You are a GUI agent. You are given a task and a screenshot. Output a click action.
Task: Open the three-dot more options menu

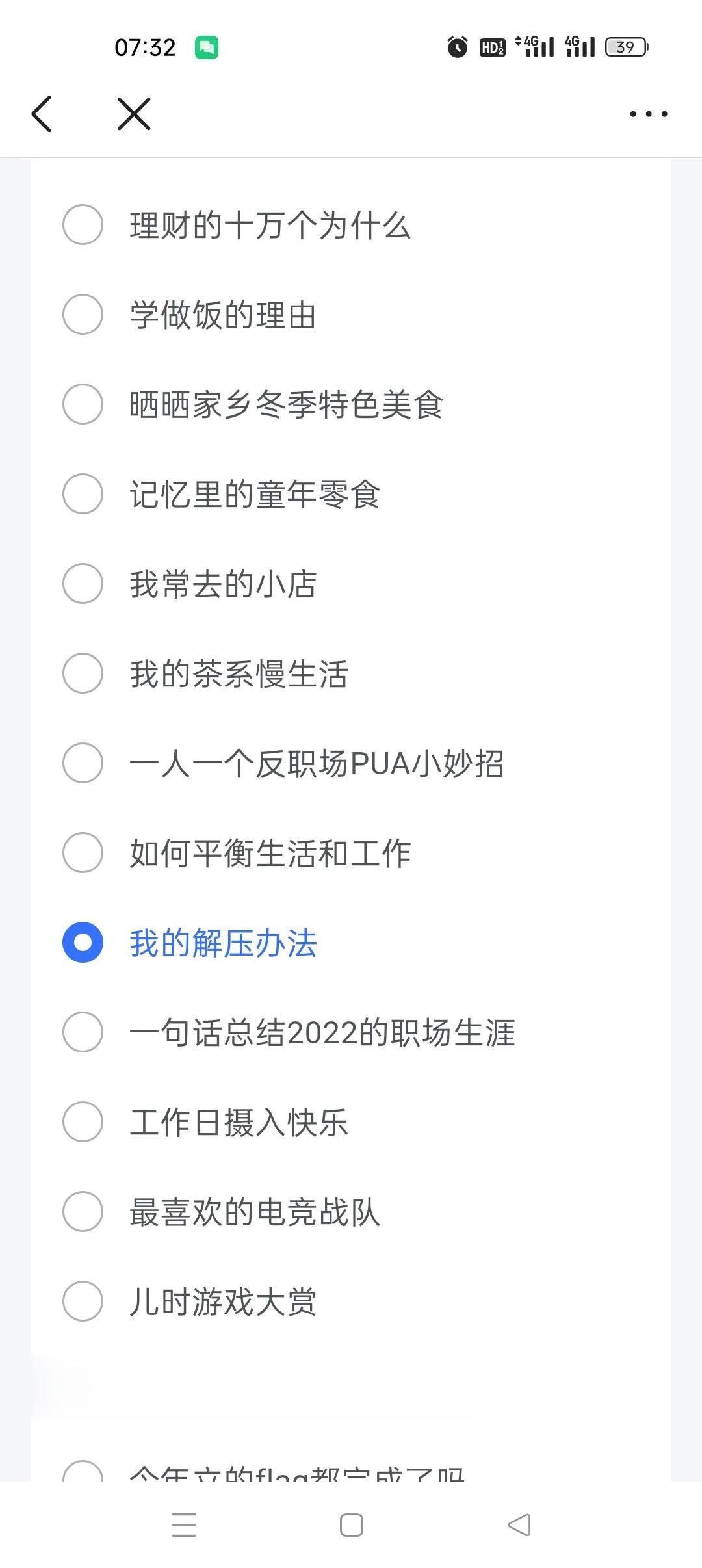(x=648, y=114)
